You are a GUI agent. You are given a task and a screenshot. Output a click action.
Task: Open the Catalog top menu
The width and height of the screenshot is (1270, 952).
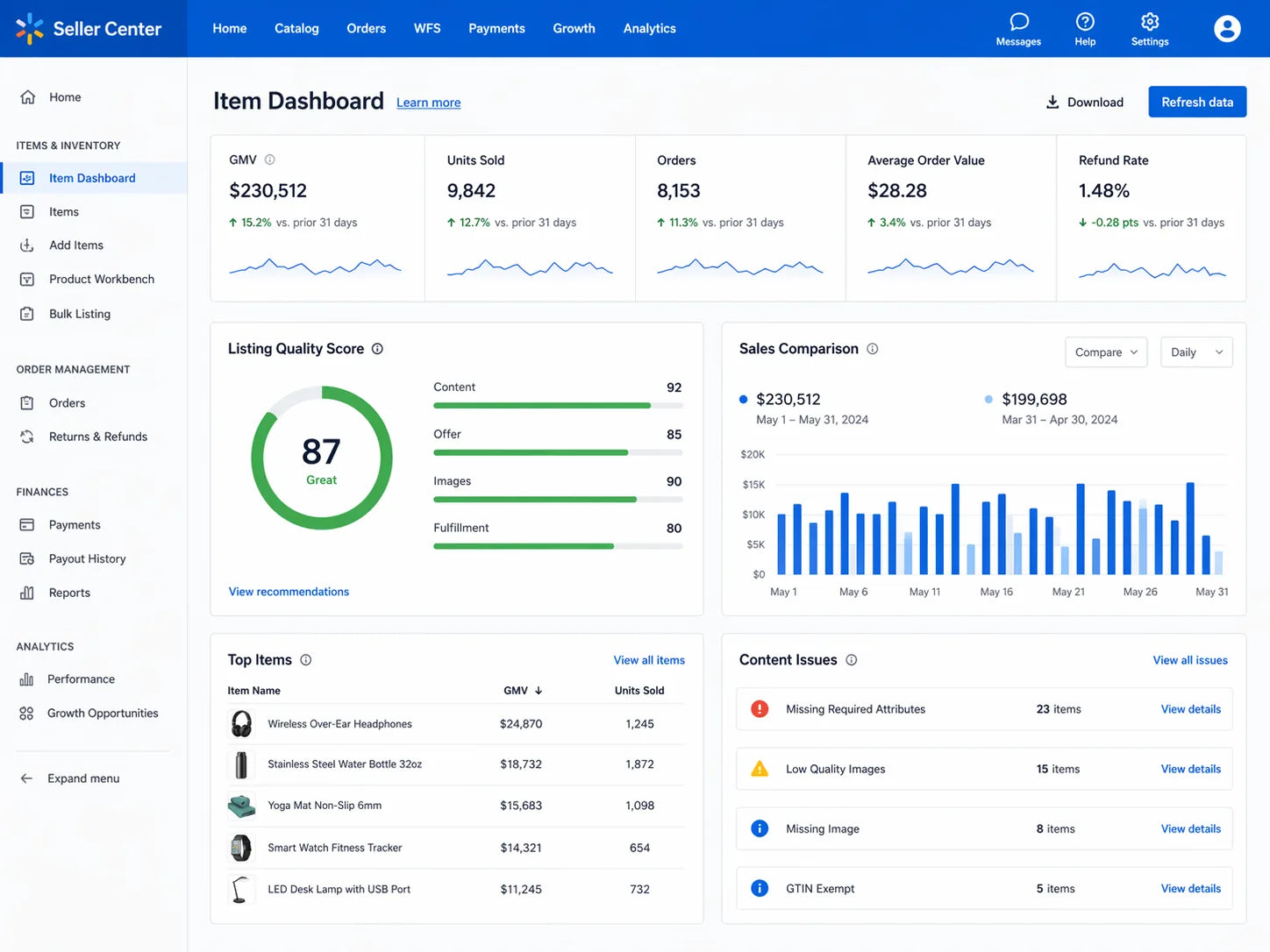pos(296,28)
